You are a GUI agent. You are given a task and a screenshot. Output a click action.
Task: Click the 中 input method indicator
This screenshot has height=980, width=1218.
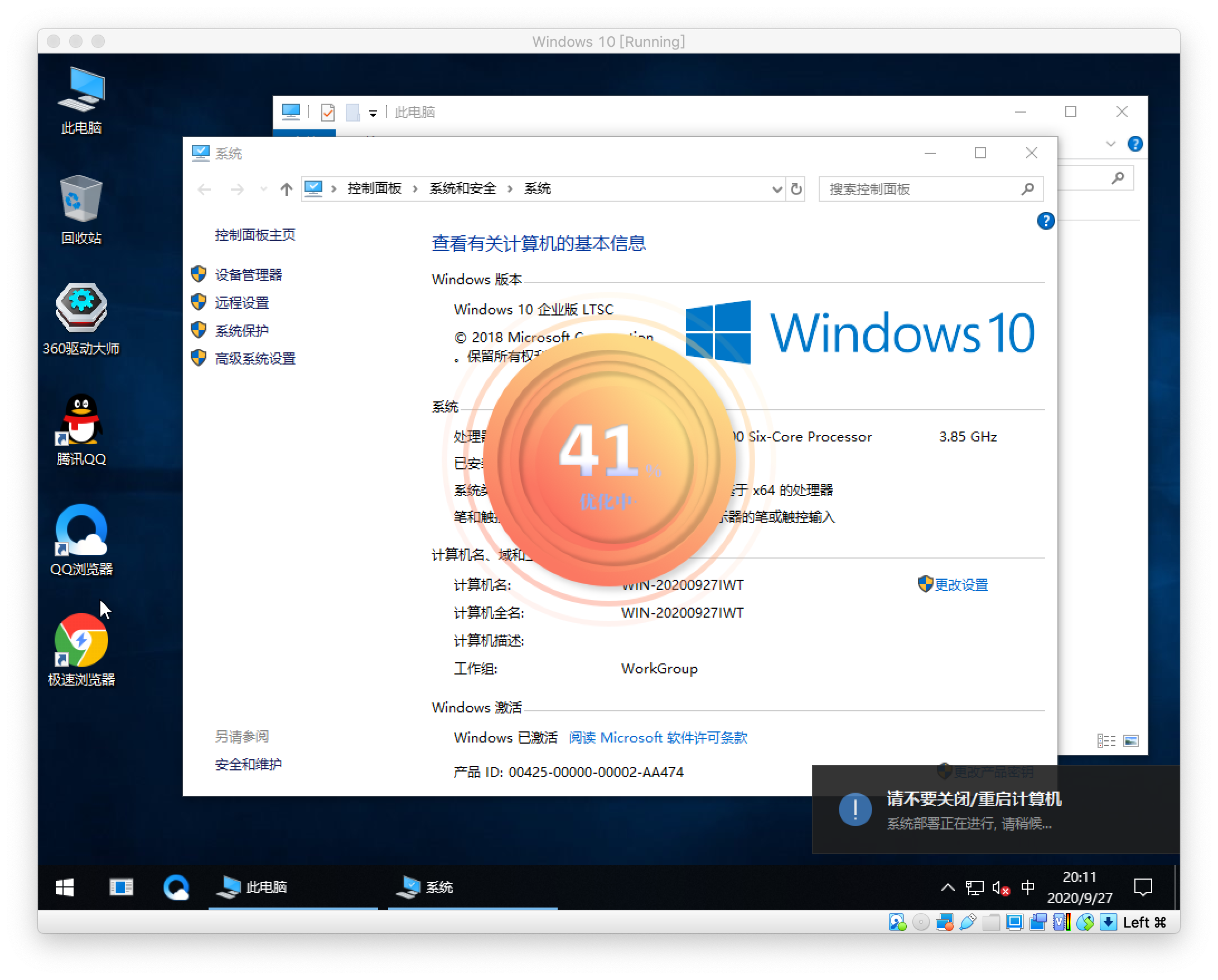[1029, 887]
